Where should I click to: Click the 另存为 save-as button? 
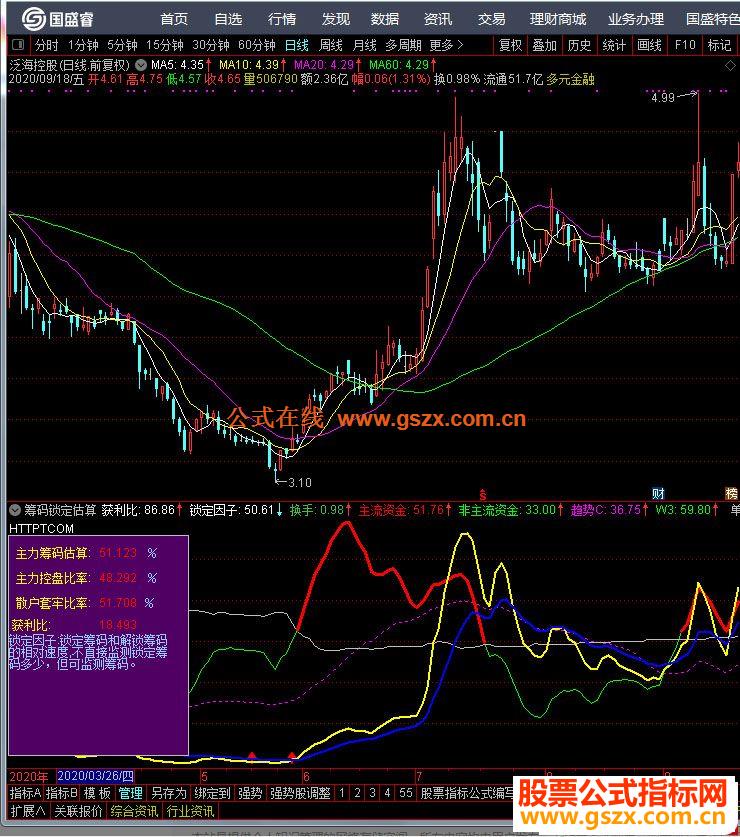169,793
